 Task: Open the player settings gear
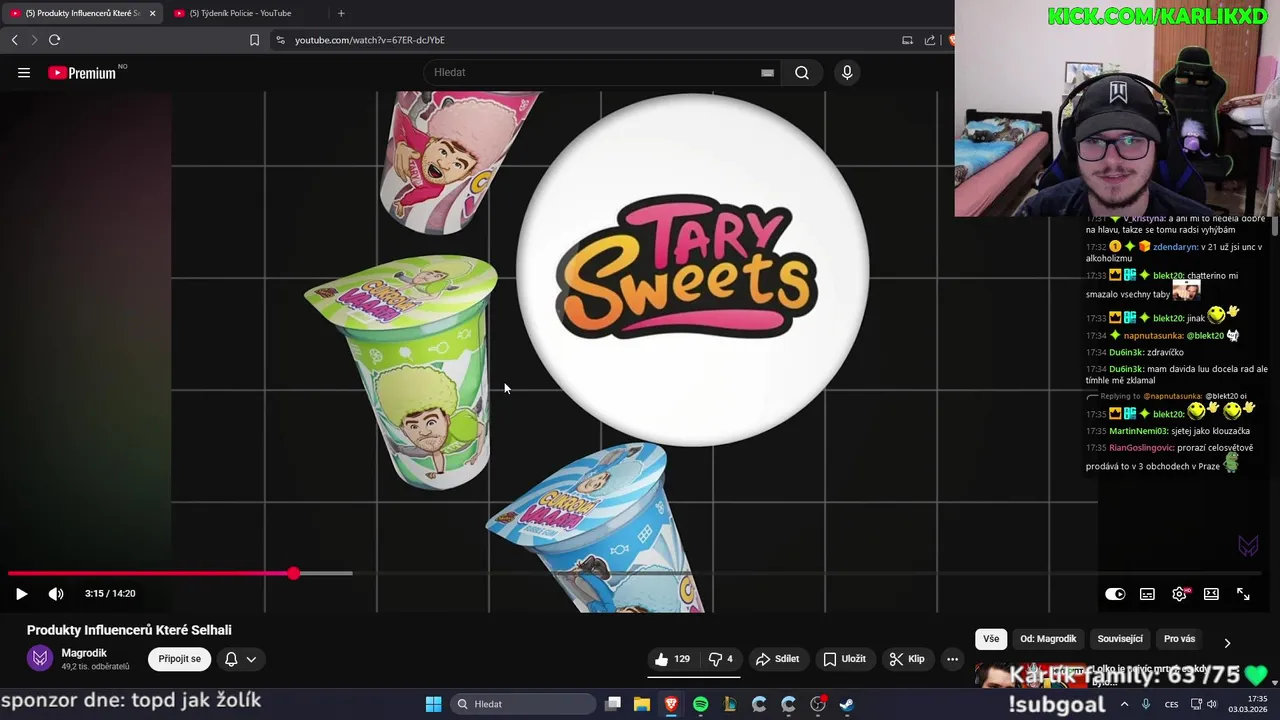pyautogui.click(x=1180, y=593)
